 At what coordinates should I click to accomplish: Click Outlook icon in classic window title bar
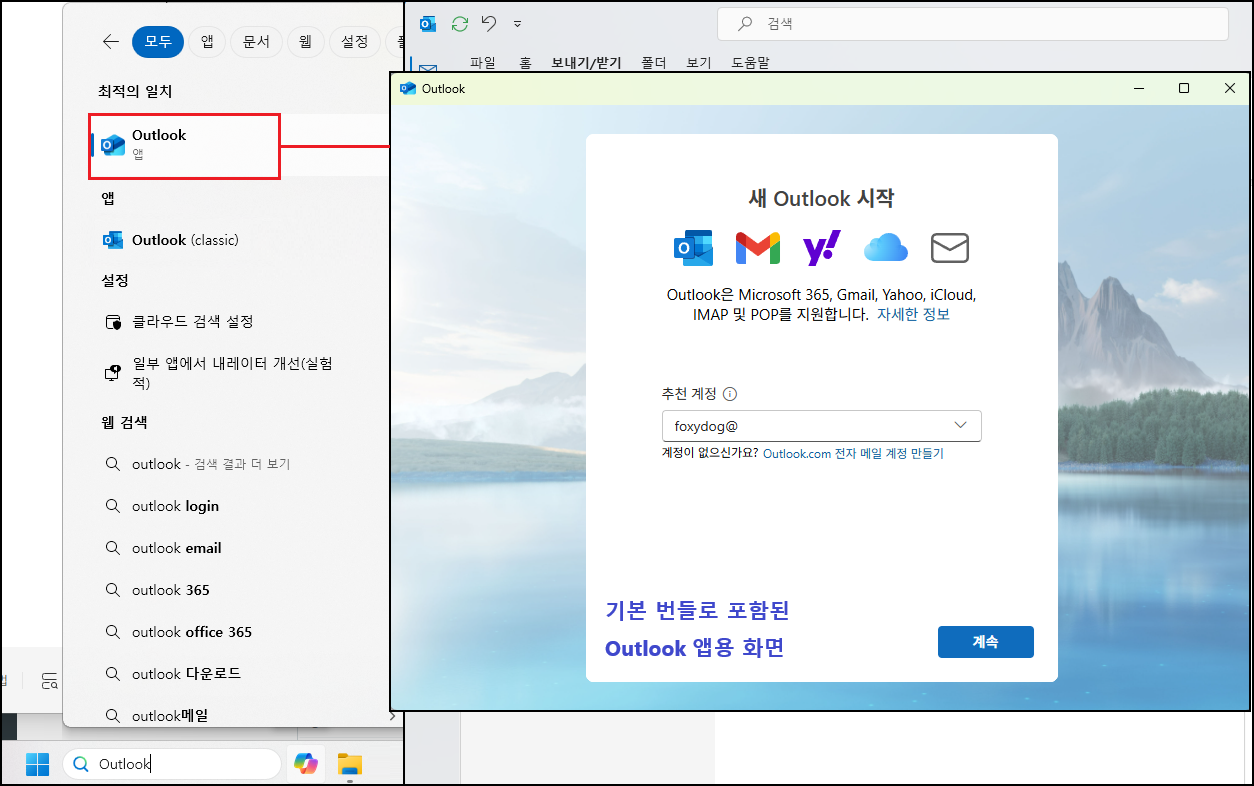(428, 23)
